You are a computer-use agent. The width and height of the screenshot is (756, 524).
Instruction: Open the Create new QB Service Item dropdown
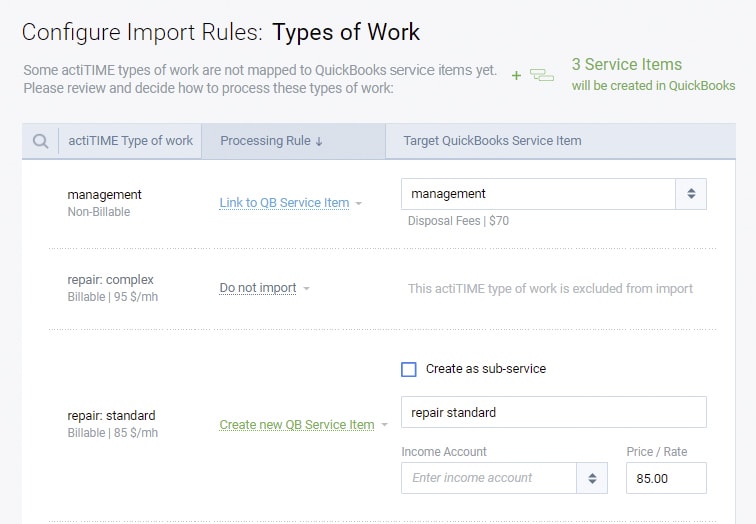[x=303, y=425]
